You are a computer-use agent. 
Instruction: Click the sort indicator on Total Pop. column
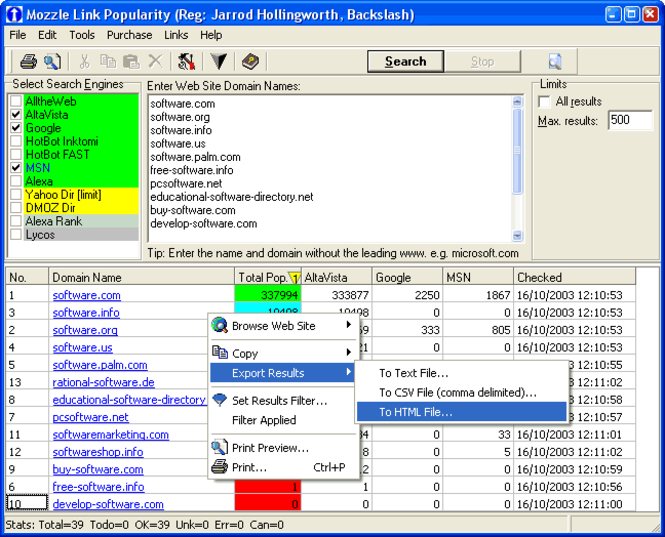[x=294, y=278]
